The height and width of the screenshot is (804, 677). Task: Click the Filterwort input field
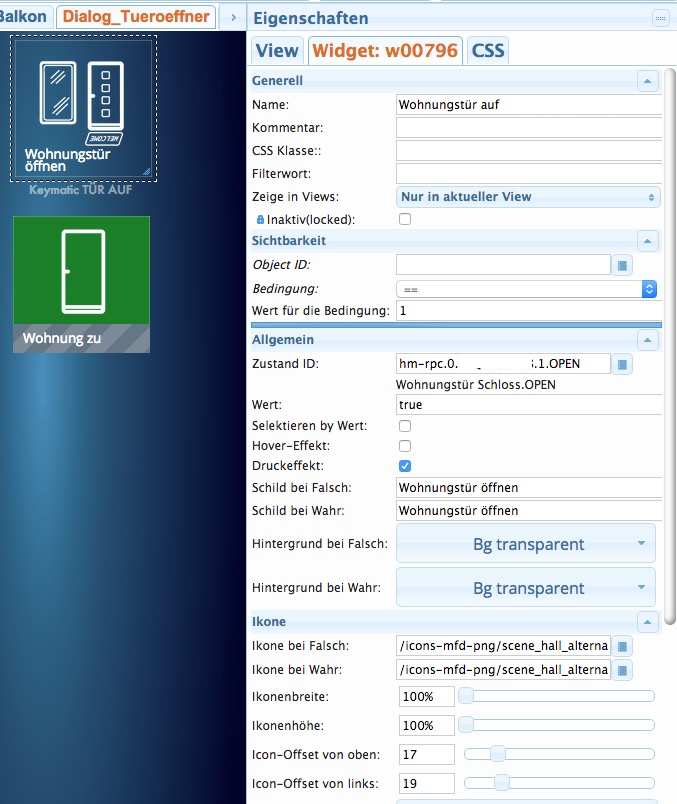529,174
